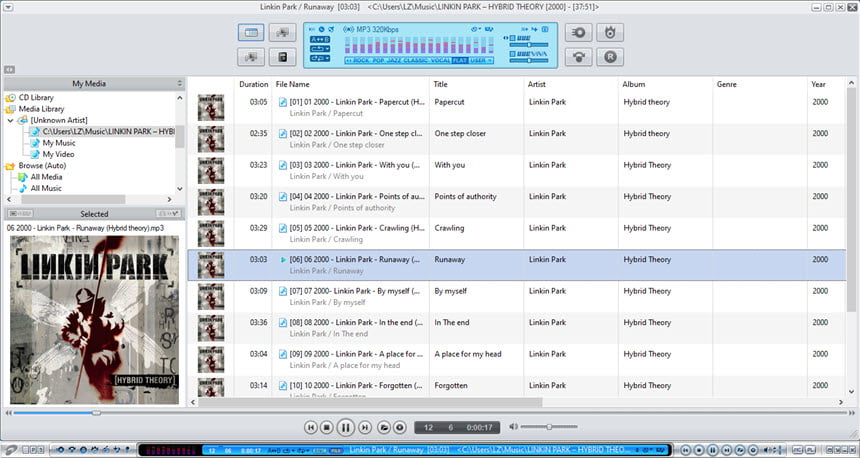The width and height of the screenshot is (860, 458).
Task: Click the file icon of the Papercut row
Action: 282,102
